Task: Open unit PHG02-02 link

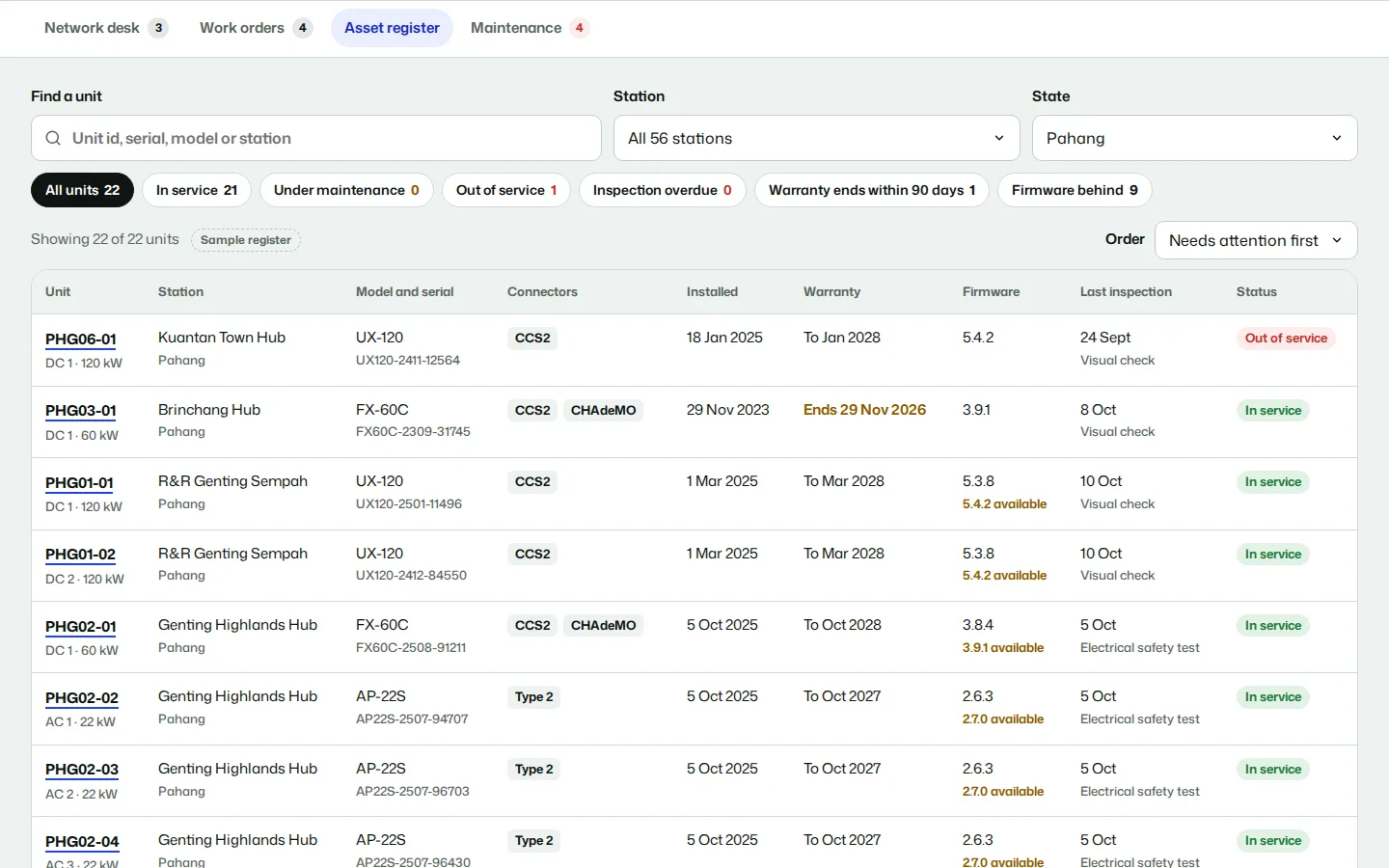Action: click(x=82, y=698)
